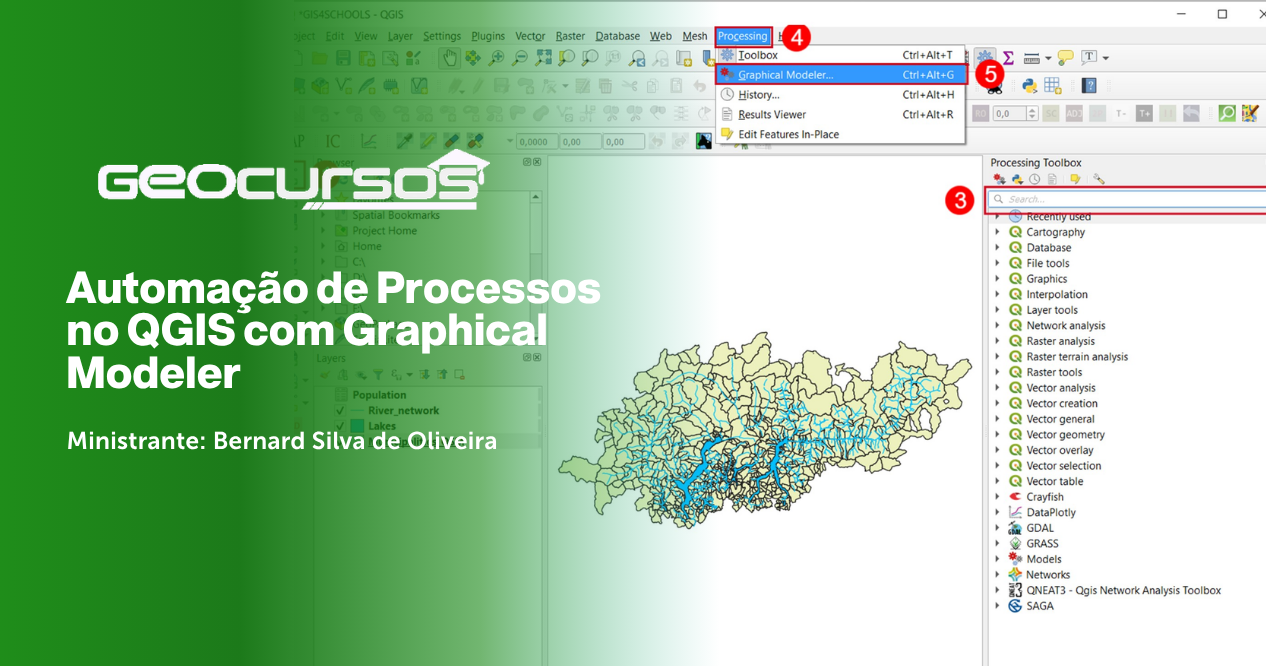
Task: Hide the Lakes layer
Action: pos(340,424)
